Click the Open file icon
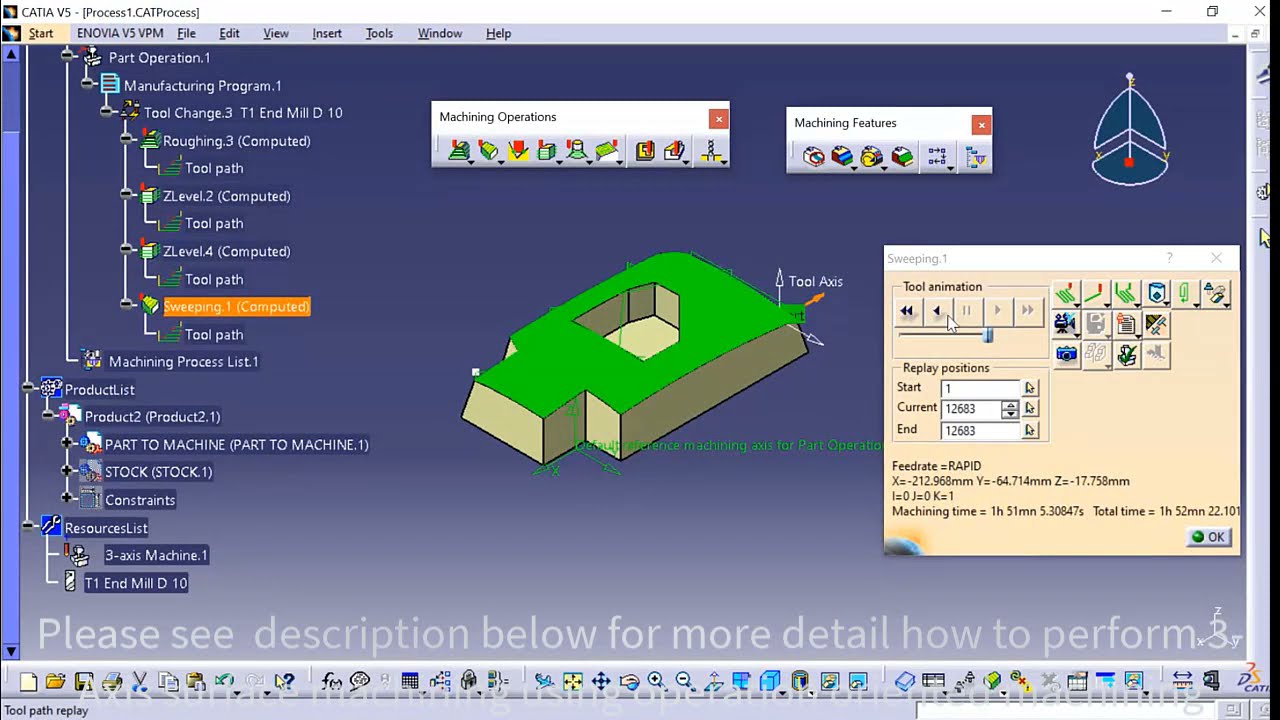The height and width of the screenshot is (720, 1280). (x=55, y=682)
